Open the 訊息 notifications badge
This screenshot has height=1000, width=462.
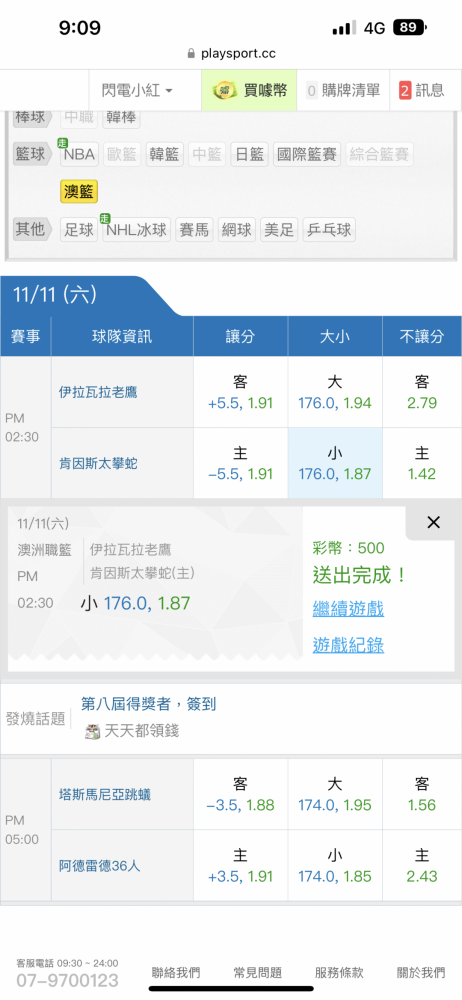point(405,91)
